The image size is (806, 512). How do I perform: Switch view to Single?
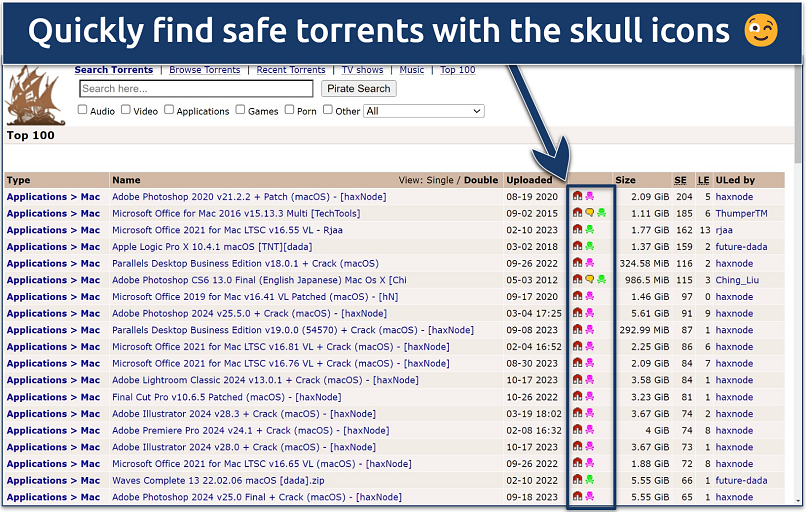click(x=440, y=180)
